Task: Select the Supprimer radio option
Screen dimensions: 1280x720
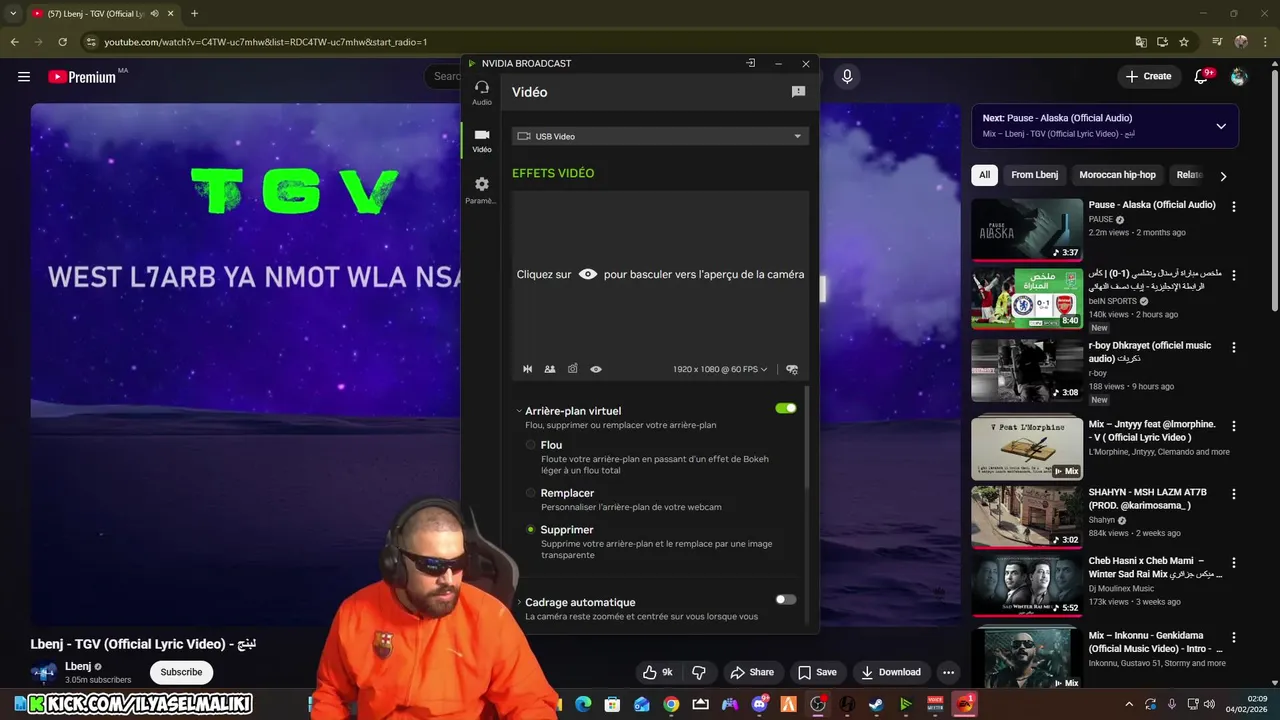Action: (x=531, y=530)
